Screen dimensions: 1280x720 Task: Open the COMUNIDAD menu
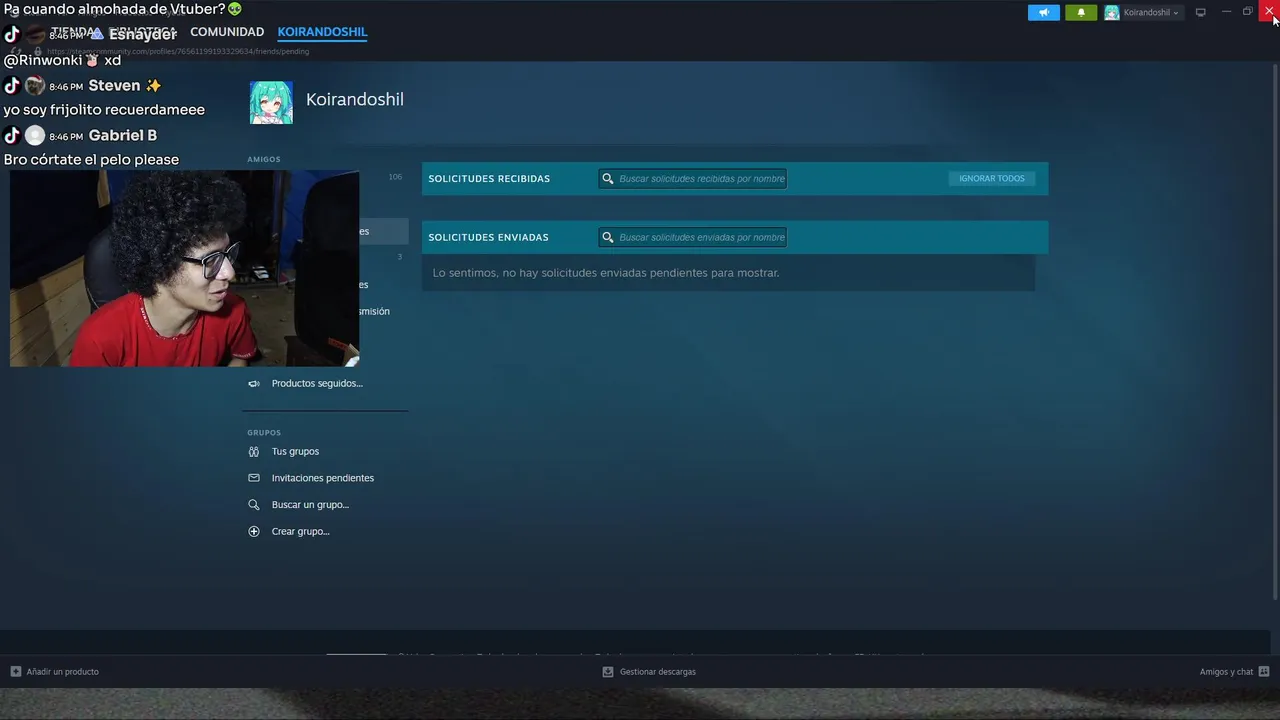click(x=227, y=32)
